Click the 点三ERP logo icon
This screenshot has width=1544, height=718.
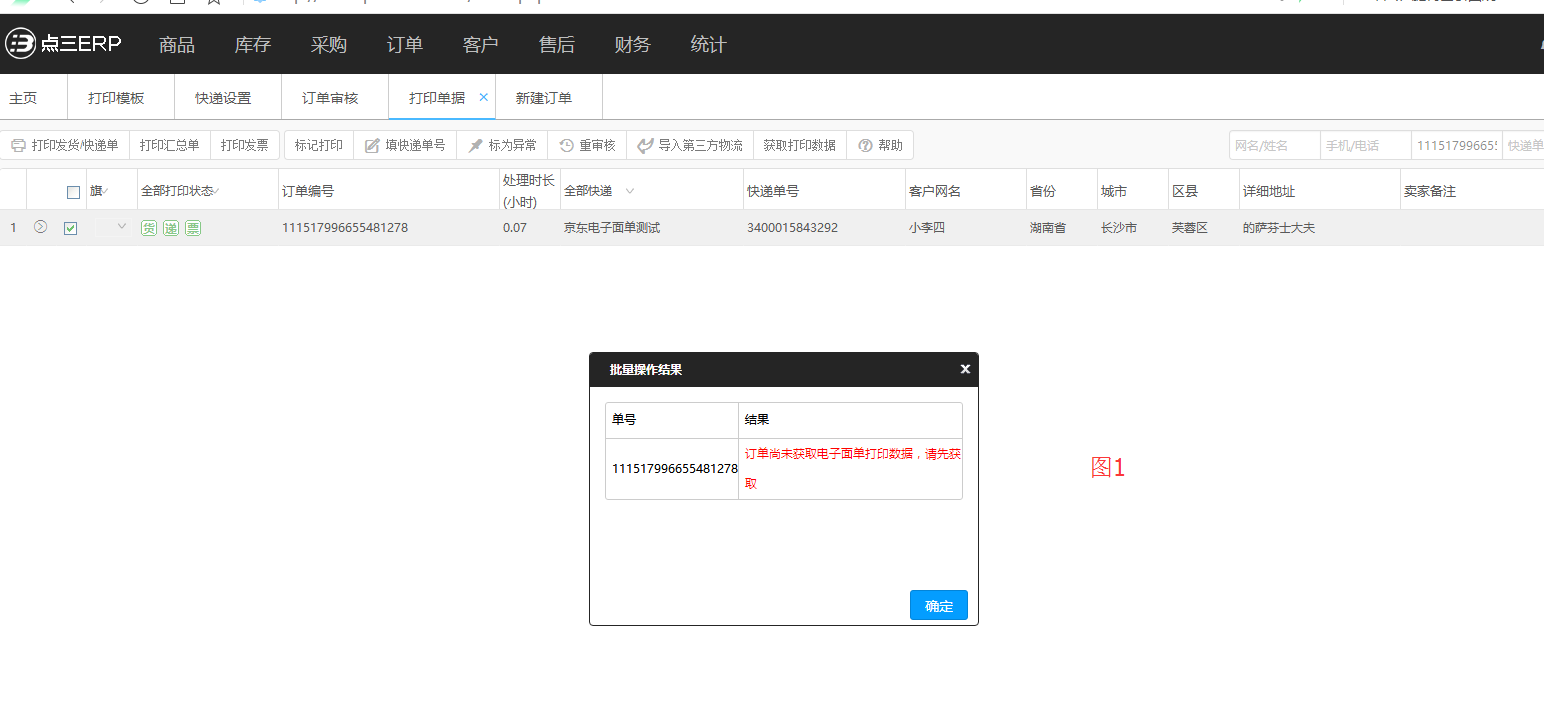(x=20, y=44)
